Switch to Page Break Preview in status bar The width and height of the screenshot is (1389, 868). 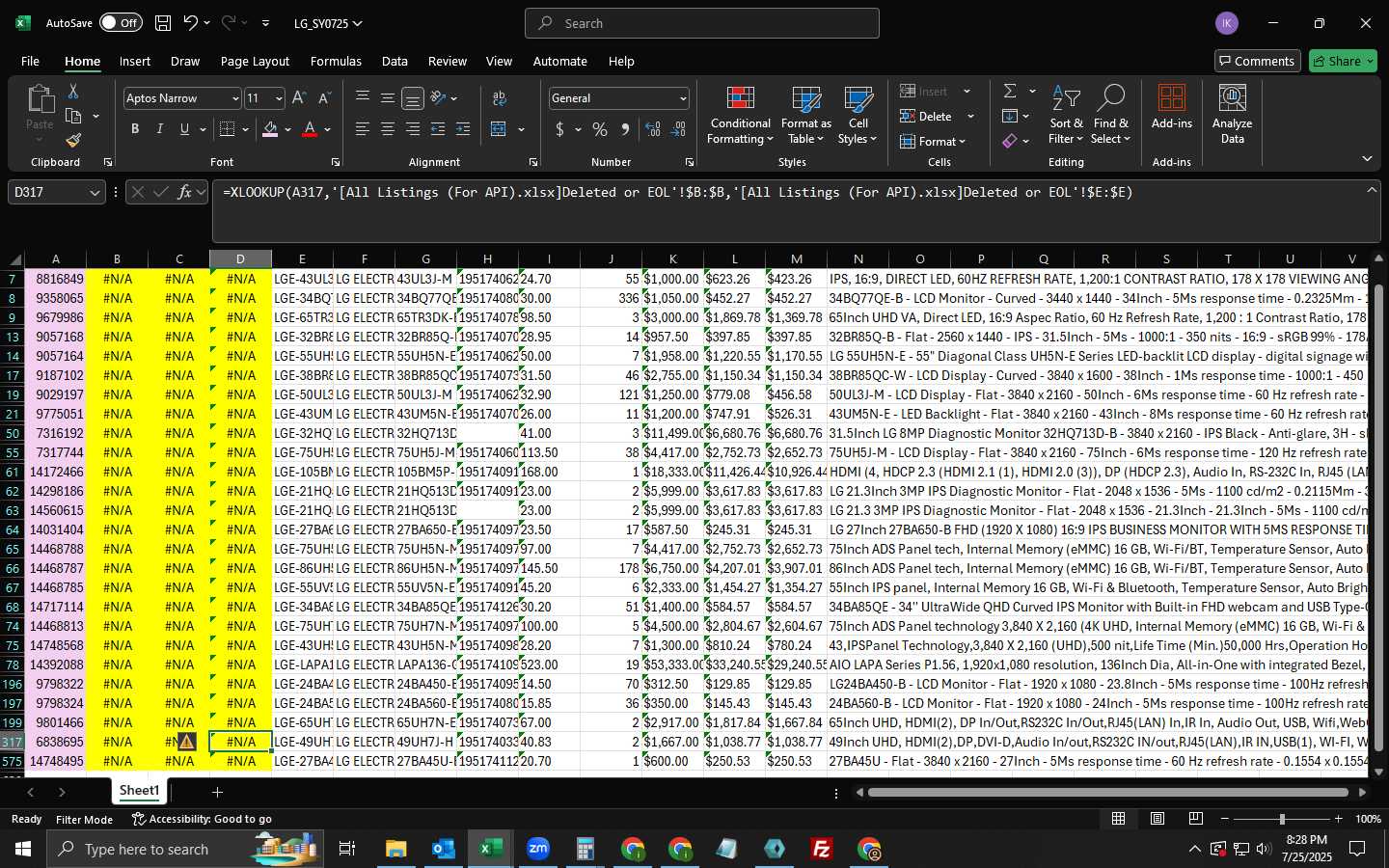pos(1196,819)
